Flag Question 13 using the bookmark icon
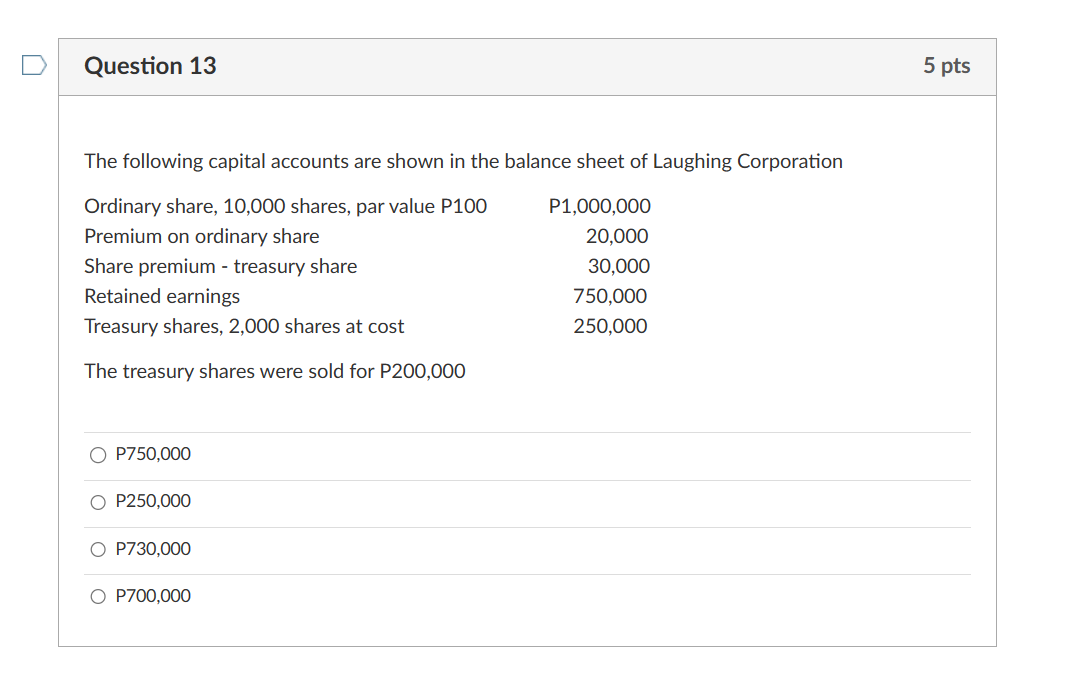The height and width of the screenshot is (675, 1077). pos(34,65)
